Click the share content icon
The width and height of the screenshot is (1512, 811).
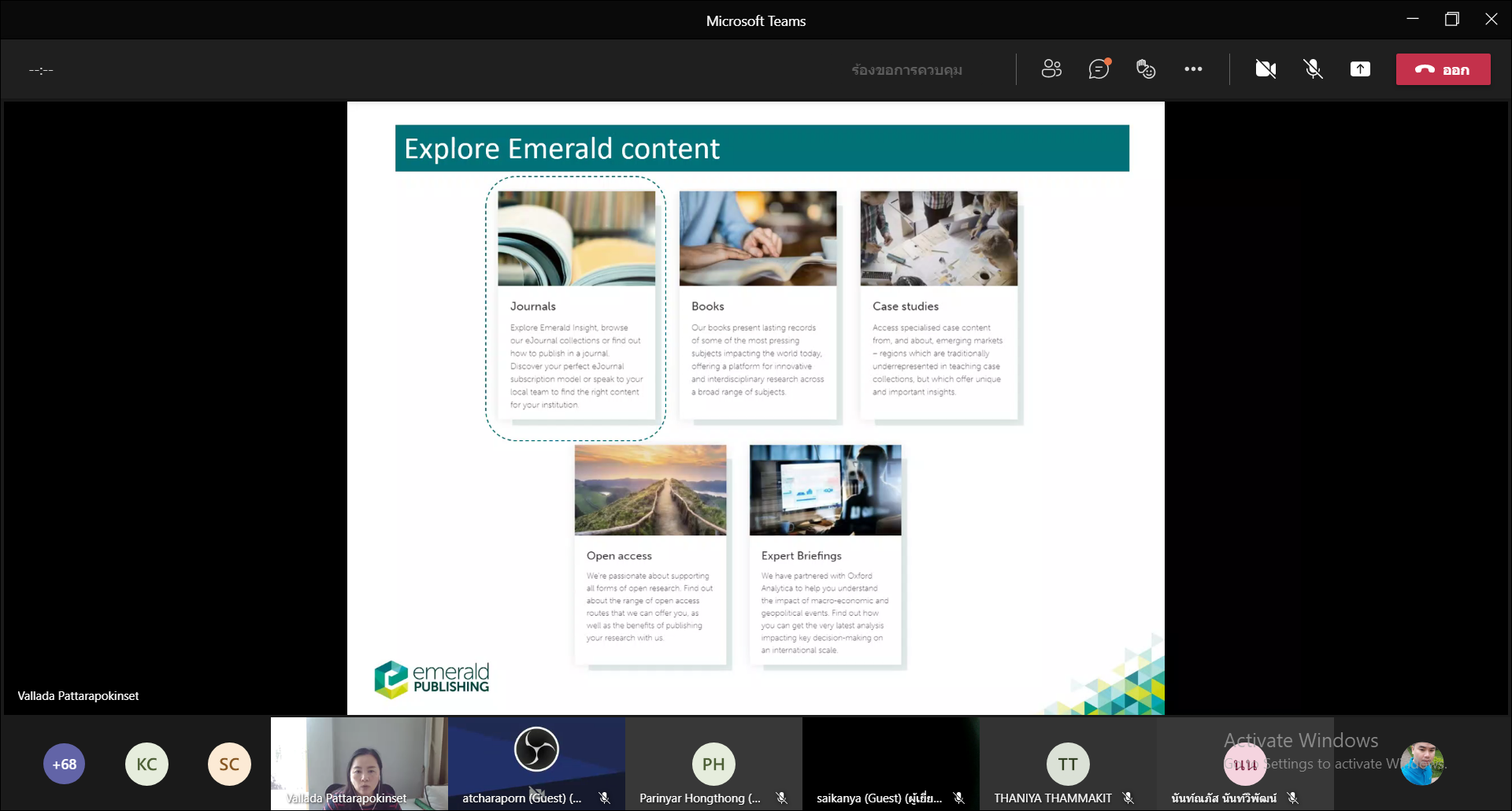(x=1360, y=69)
